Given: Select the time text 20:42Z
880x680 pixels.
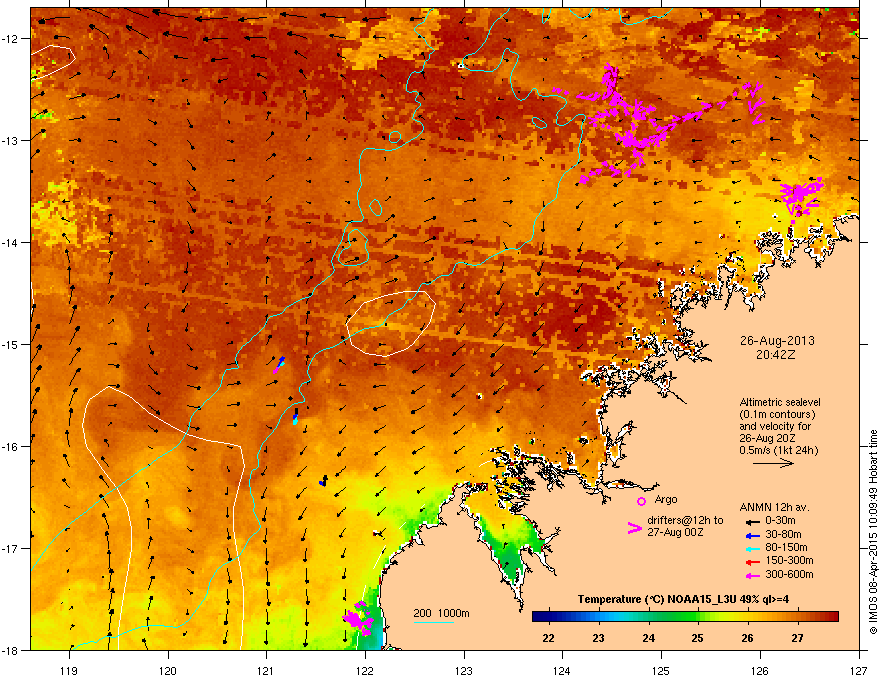Looking at the screenshot, I should coord(776,355).
